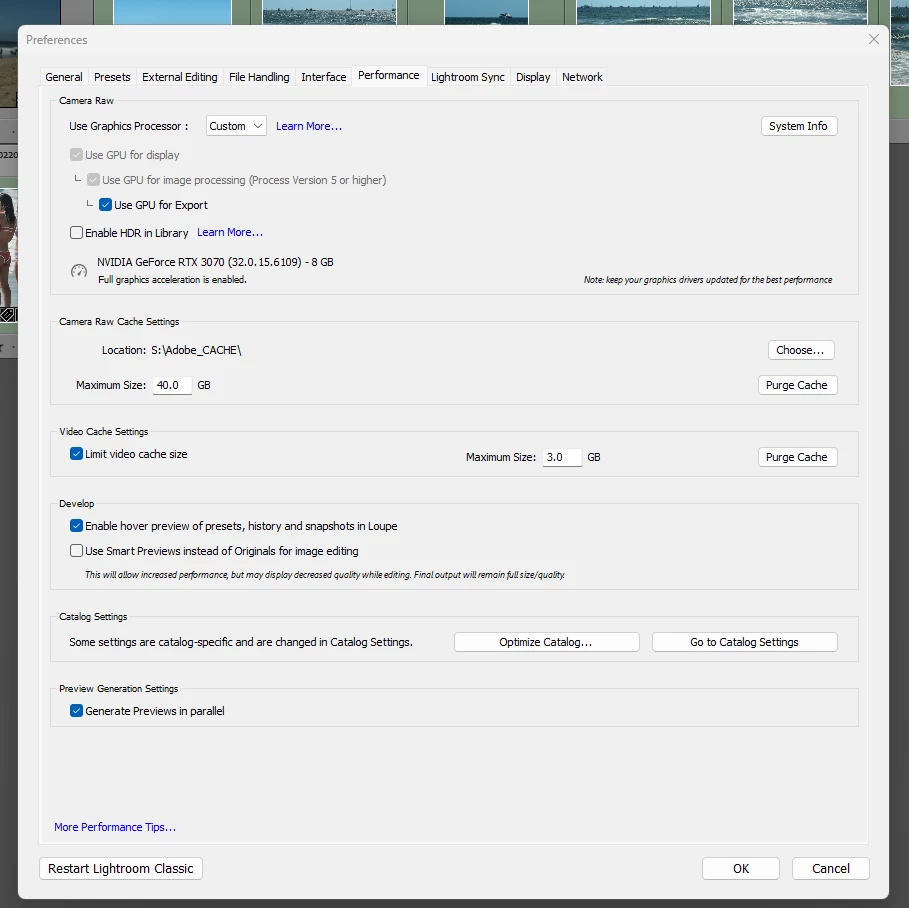Switch to the Display tab
Viewport: 909px width, 908px height.
tap(533, 77)
